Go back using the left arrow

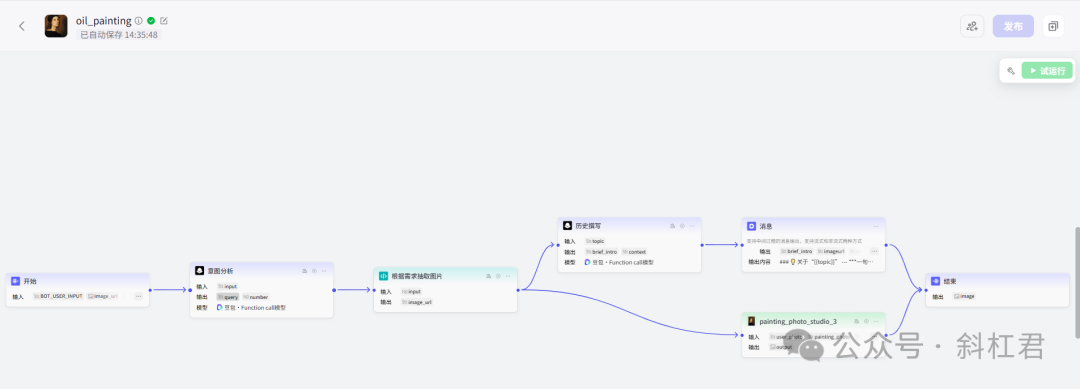(x=21, y=26)
